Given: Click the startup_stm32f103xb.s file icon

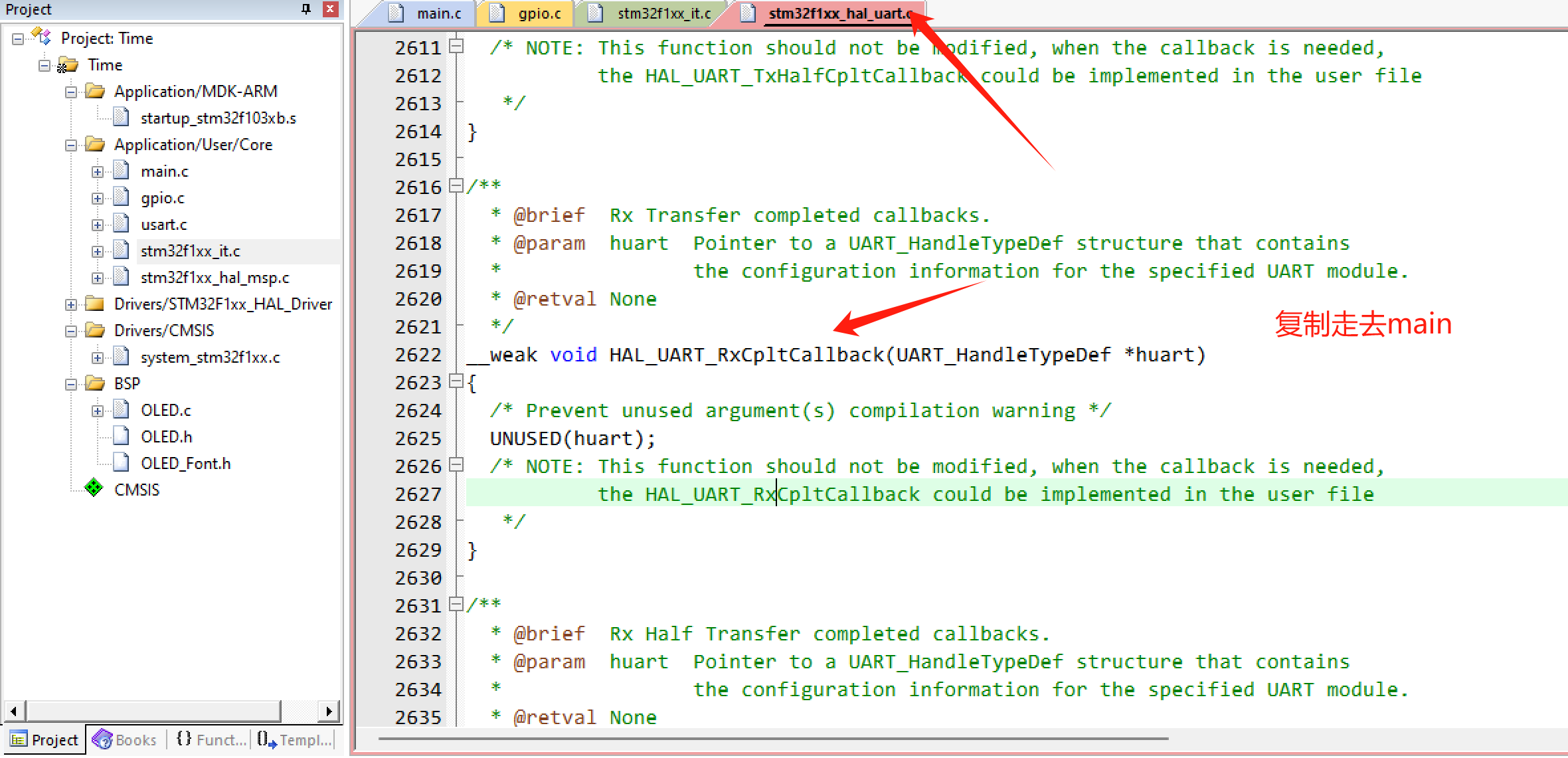Looking at the screenshot, I should click(121, 118).
